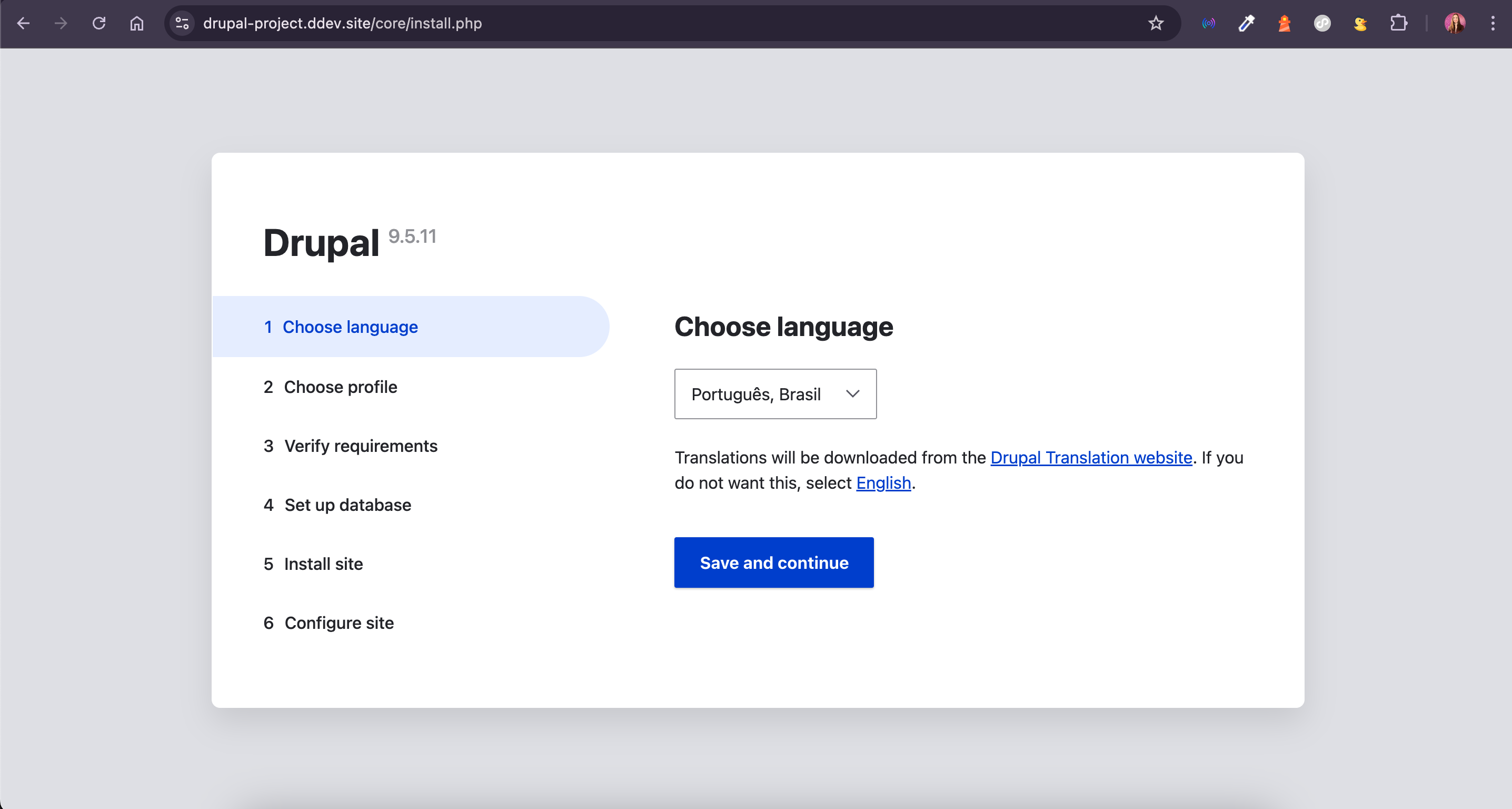Click the yellow duck extension icon

tap(1360, 24)
